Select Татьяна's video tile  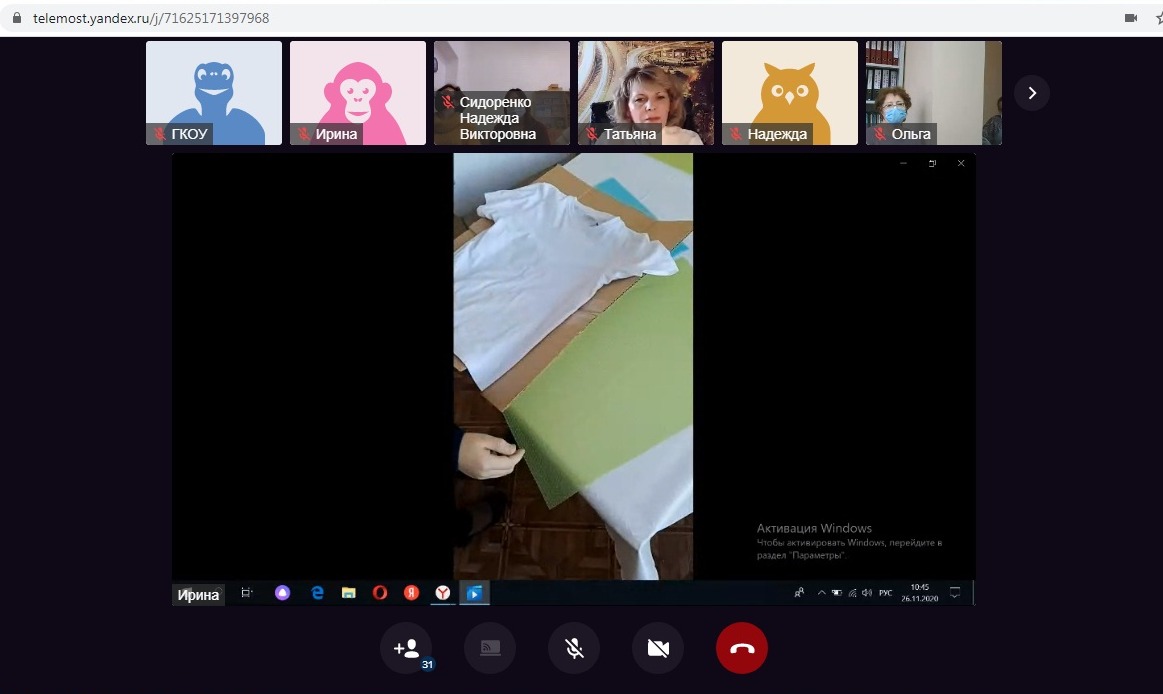click(646, 93)
